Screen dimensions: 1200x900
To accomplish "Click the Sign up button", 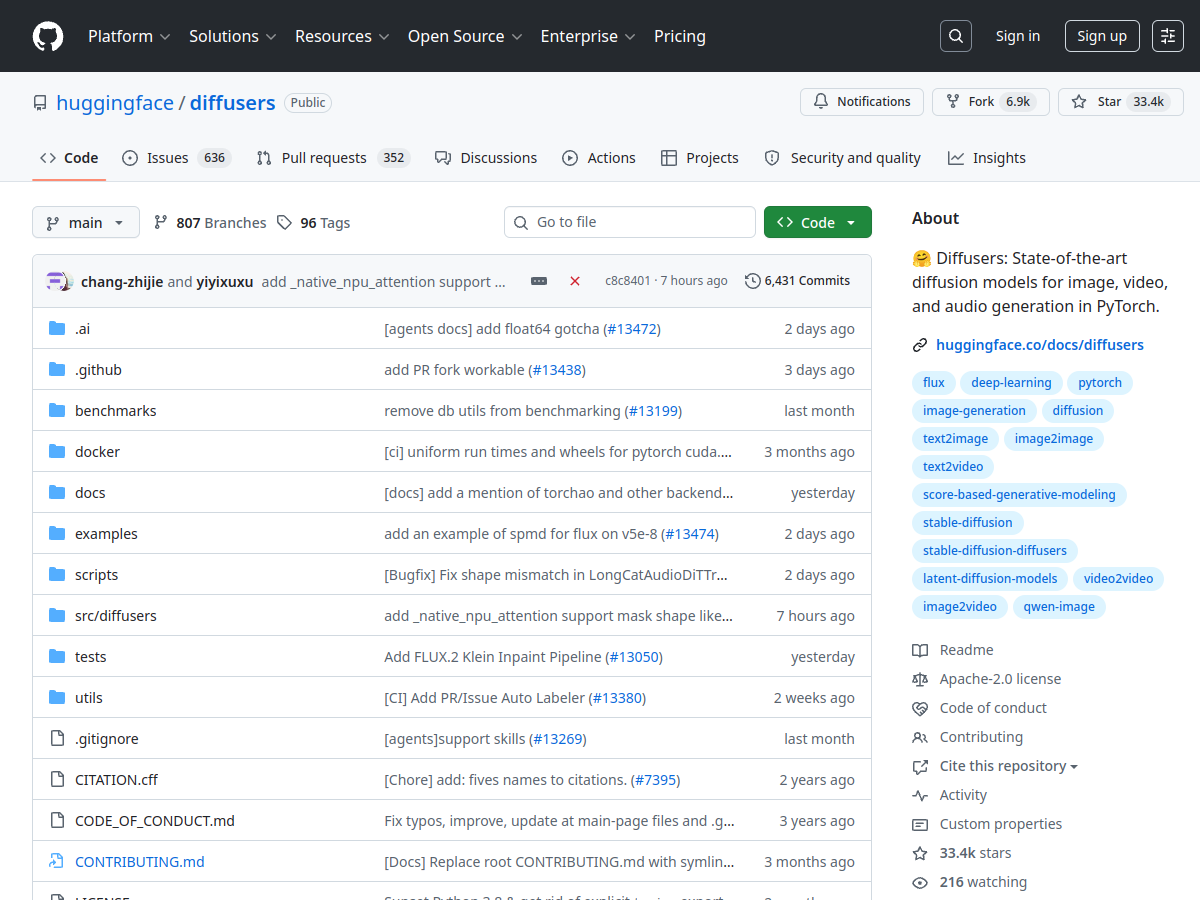I will pos(1101,35).
